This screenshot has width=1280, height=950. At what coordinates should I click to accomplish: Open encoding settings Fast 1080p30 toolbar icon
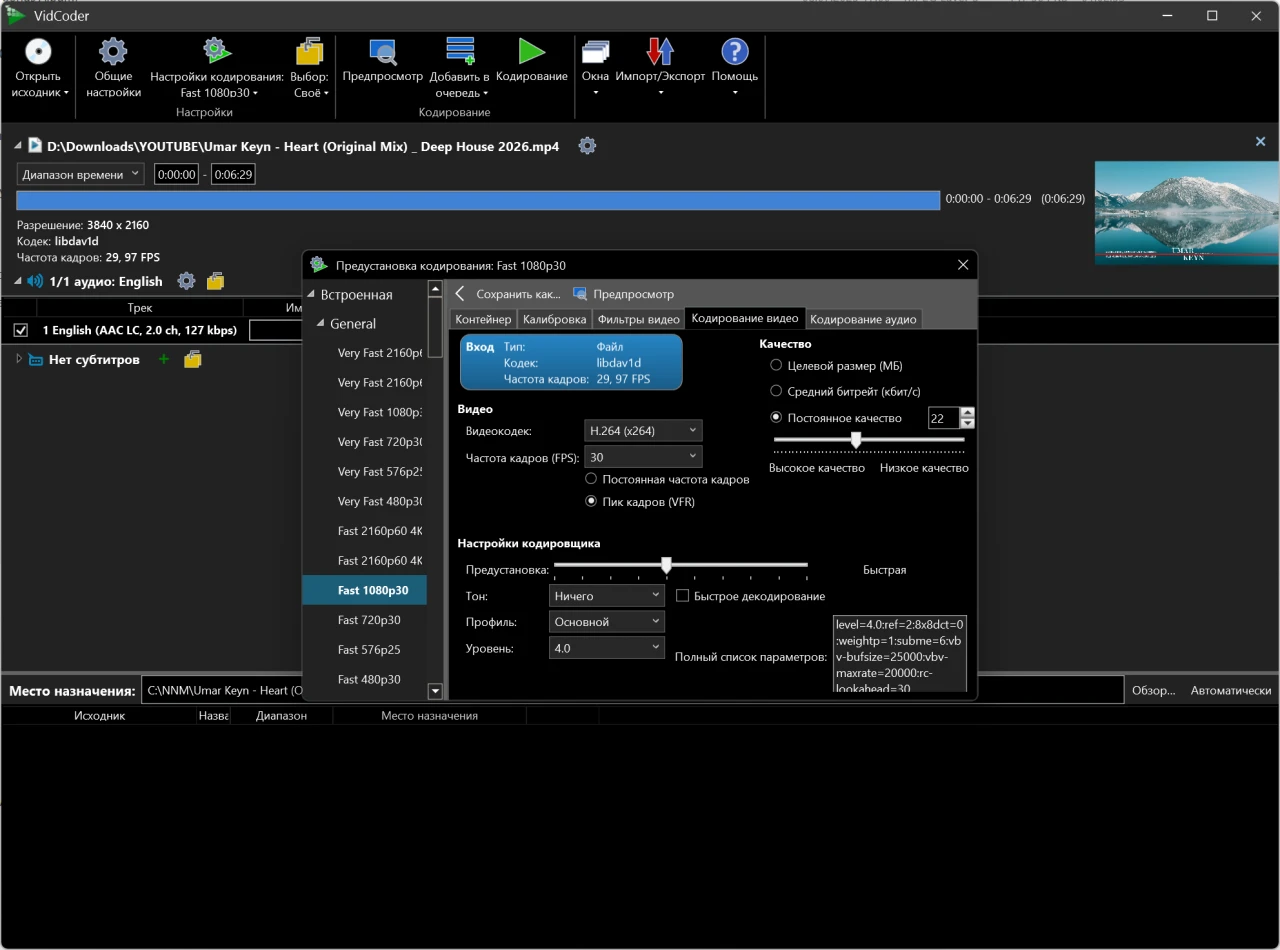[x=217, y=52]
